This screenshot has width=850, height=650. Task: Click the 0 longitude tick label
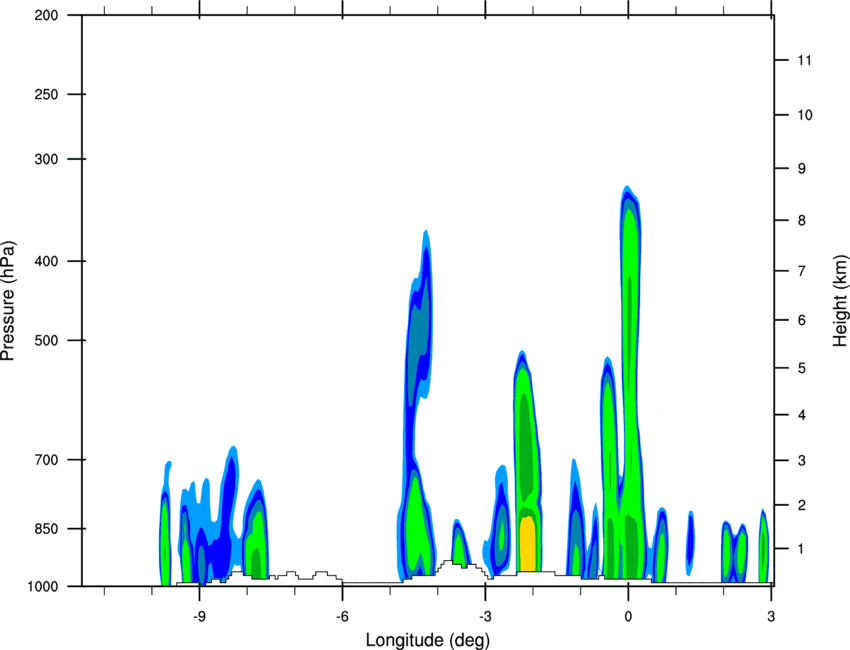tap(628, 616)
